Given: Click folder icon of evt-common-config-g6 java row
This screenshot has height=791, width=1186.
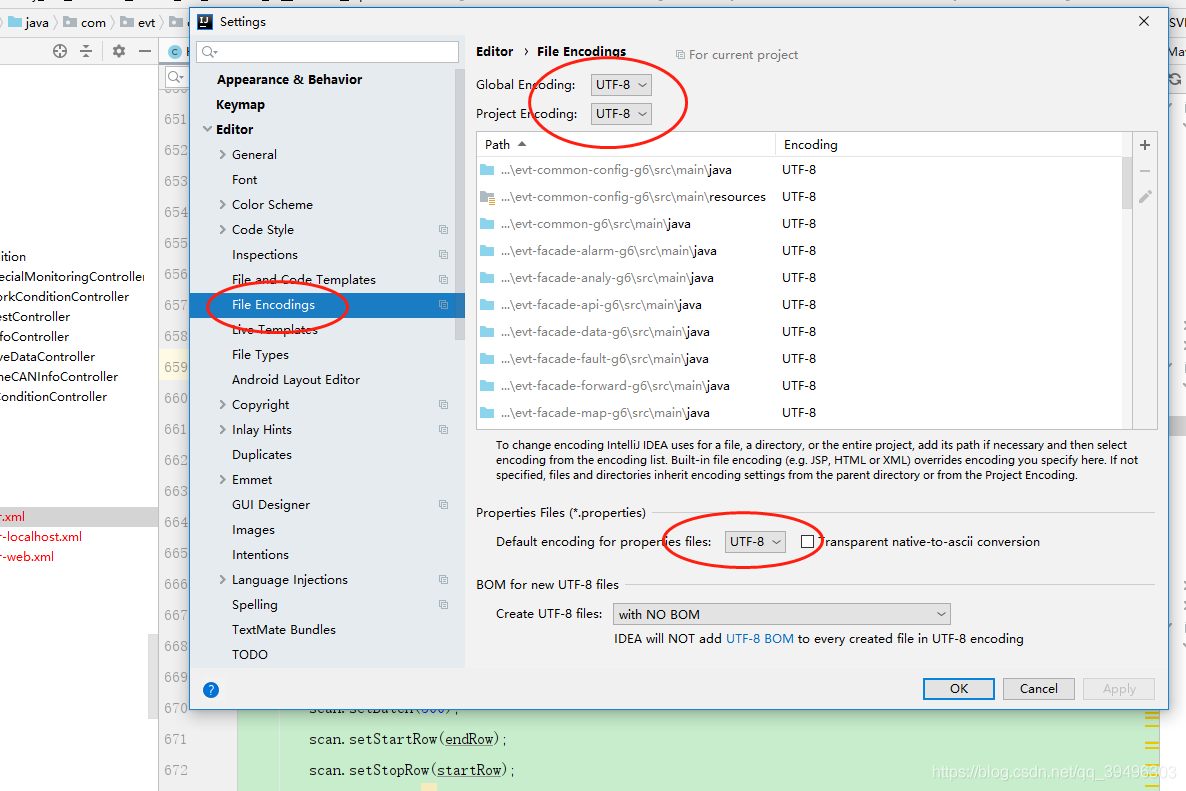Looking at the screenshot, I should click(x=487, y=170).
